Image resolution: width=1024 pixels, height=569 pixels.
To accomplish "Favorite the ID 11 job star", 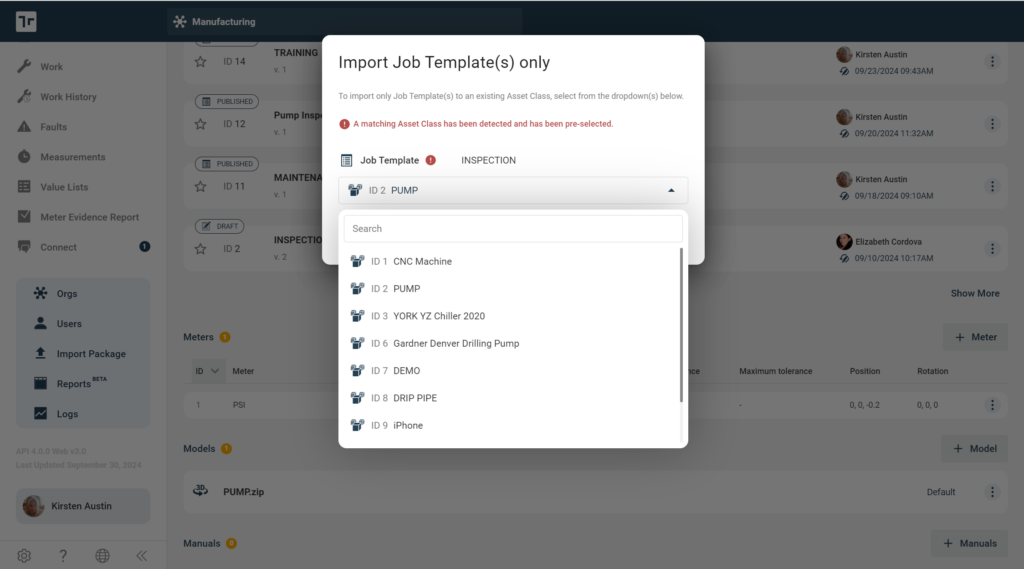I will pos(200,187).
